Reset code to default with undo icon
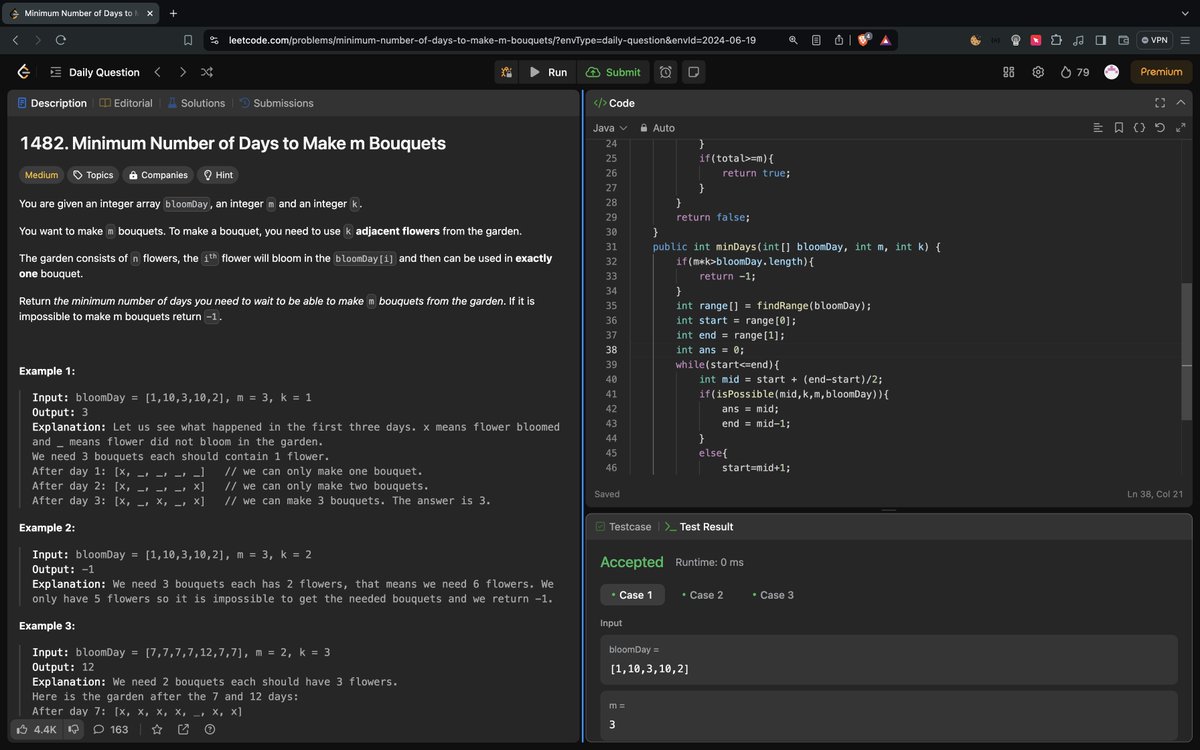Image resolution: width=1200 pixels, height=750 pixels. [x=1159, y=128]
